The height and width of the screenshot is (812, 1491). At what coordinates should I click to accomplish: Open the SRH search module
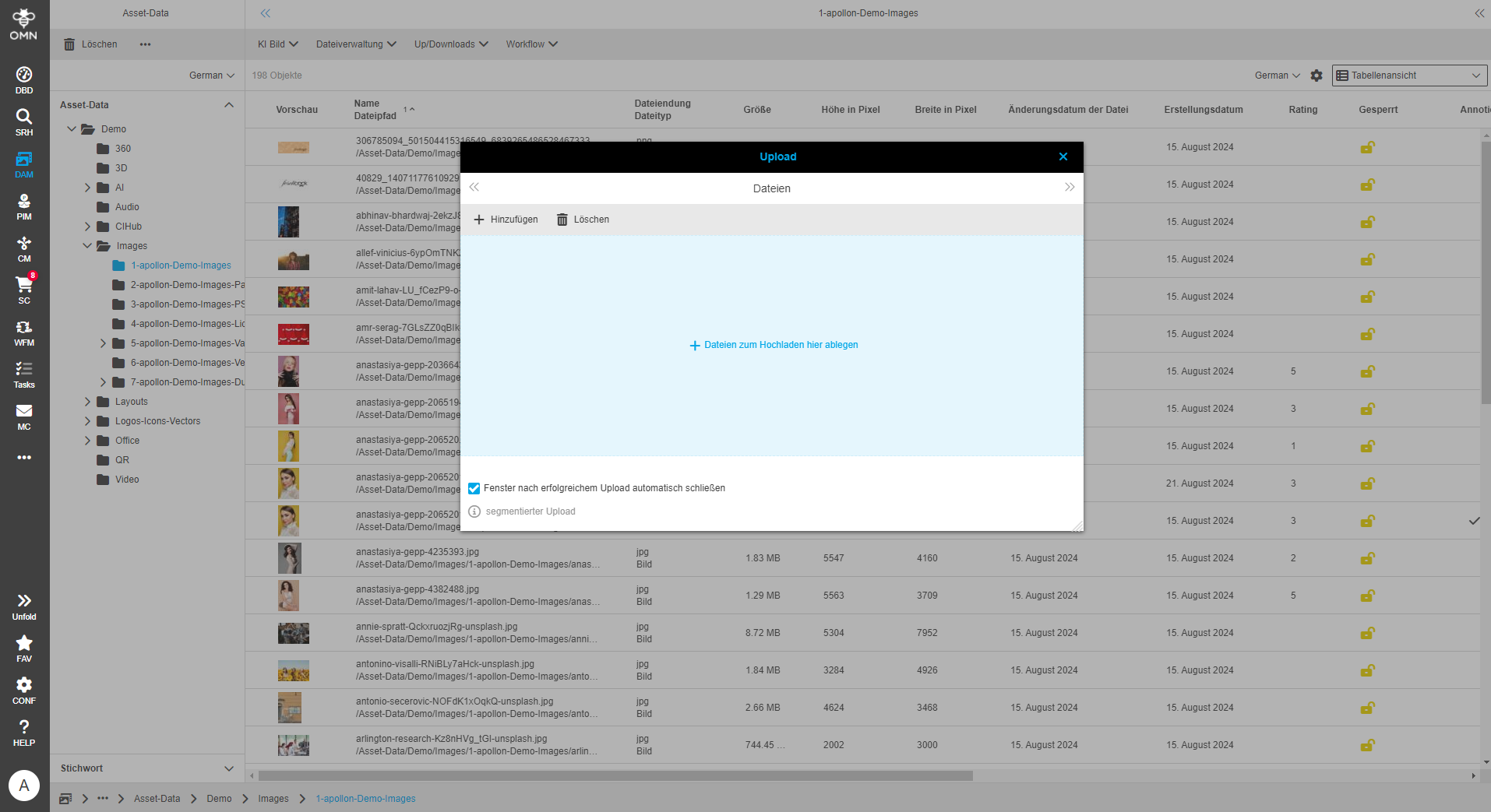pos(23,119)
